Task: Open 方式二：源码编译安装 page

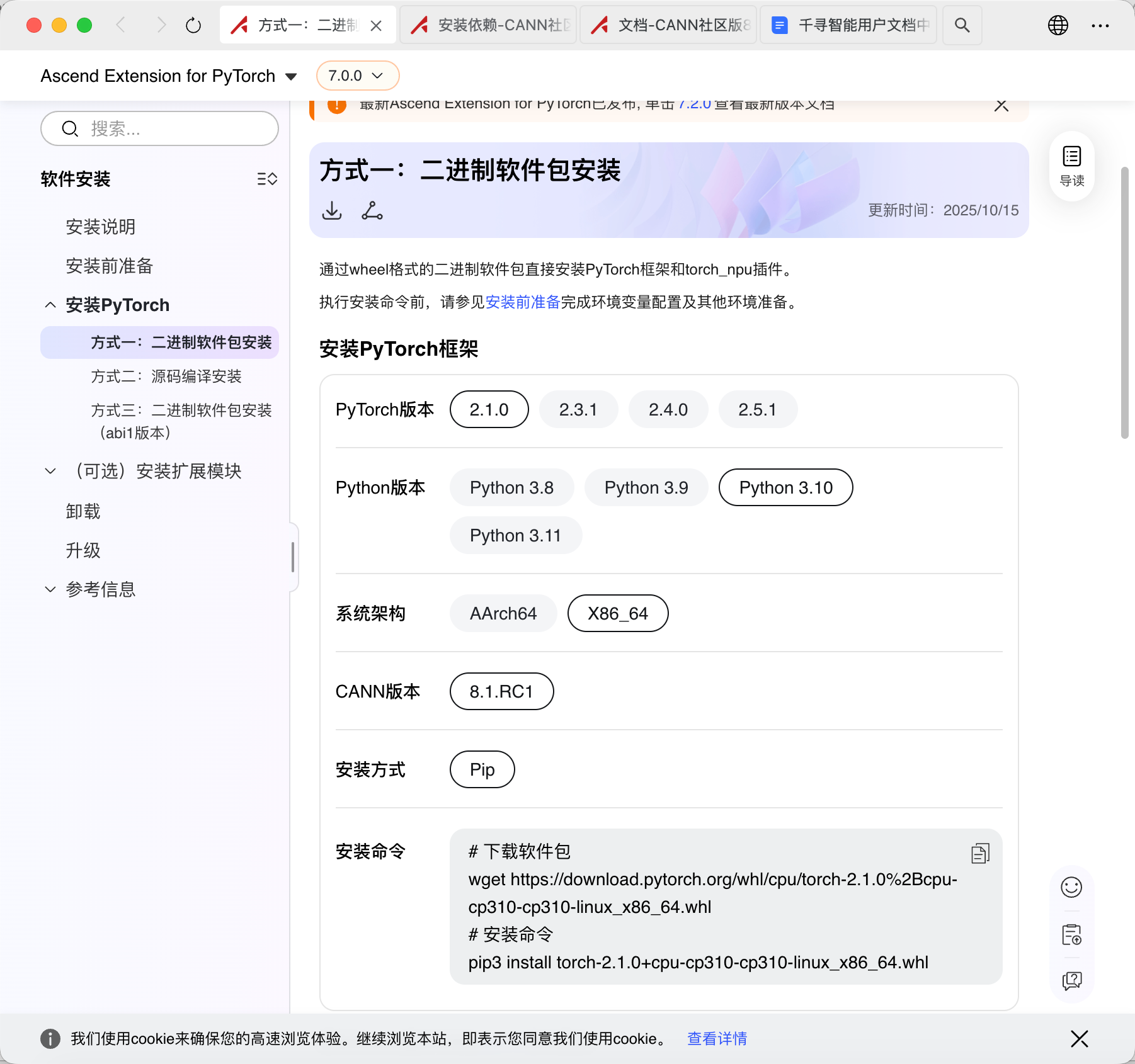Action: [x=166, y=376]
